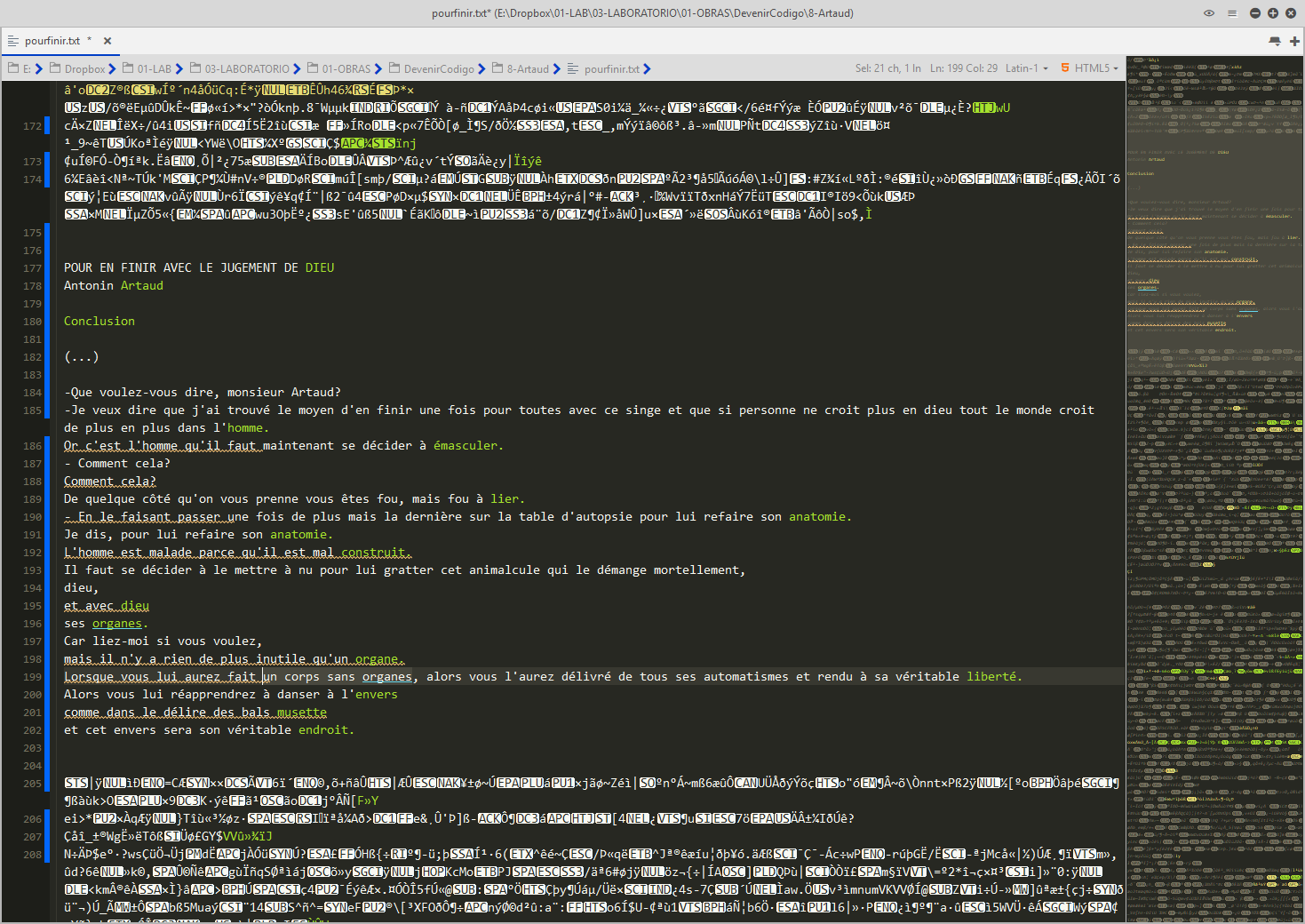Click the 01-OBRAS folder icon in breadcrumb
Screen dimensions: 1305x924
313,68
